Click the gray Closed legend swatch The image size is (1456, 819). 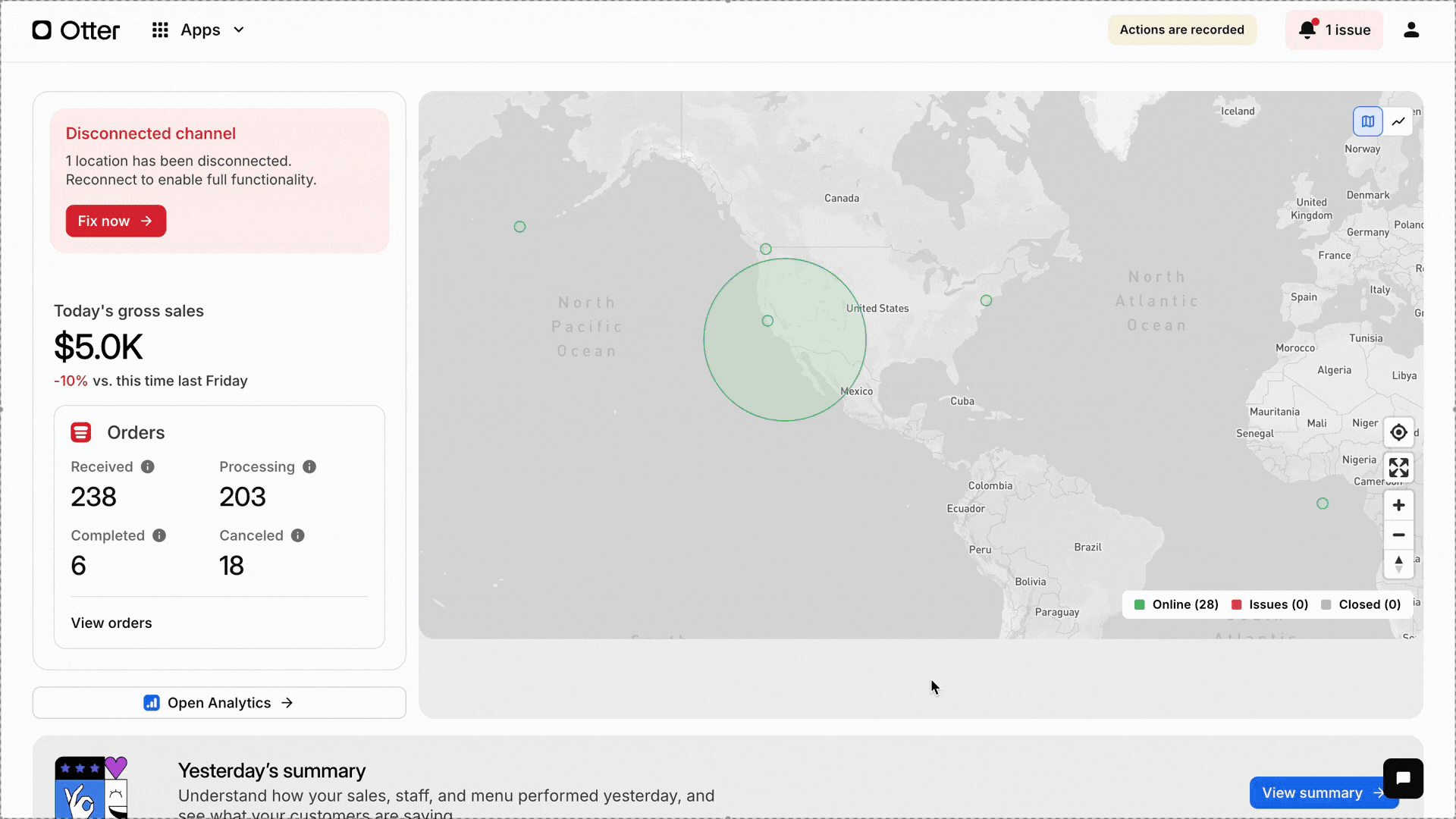pos(1326,604)
